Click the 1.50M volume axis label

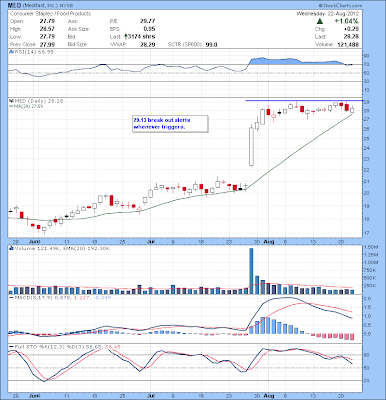tap(372, 247)
